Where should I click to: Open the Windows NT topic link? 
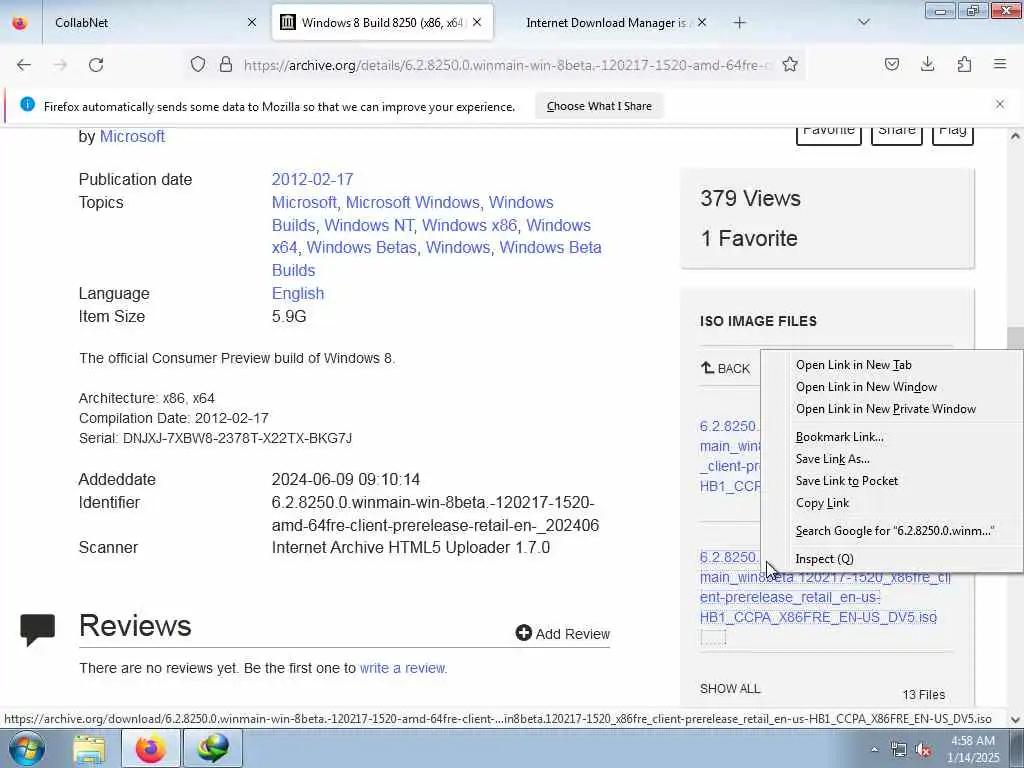(x=369, y=225)
